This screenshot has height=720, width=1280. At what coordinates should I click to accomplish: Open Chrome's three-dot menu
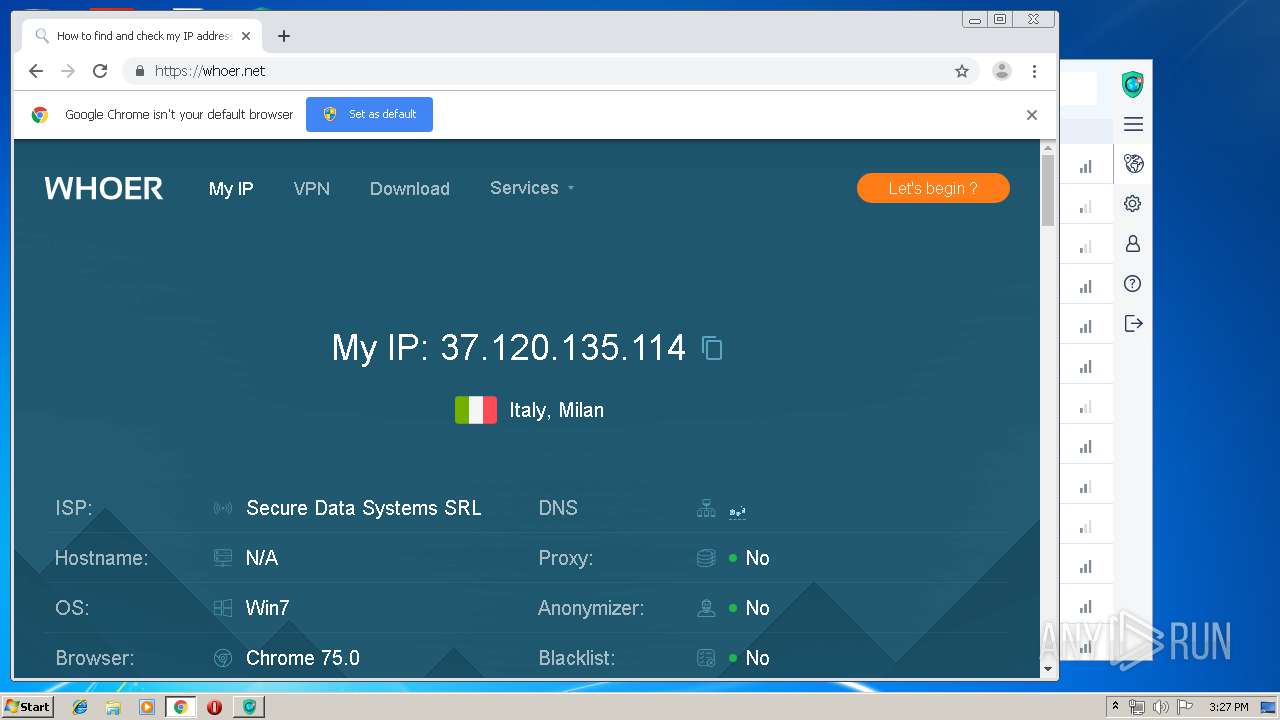pyautogui.click(x=1035, y=71)
